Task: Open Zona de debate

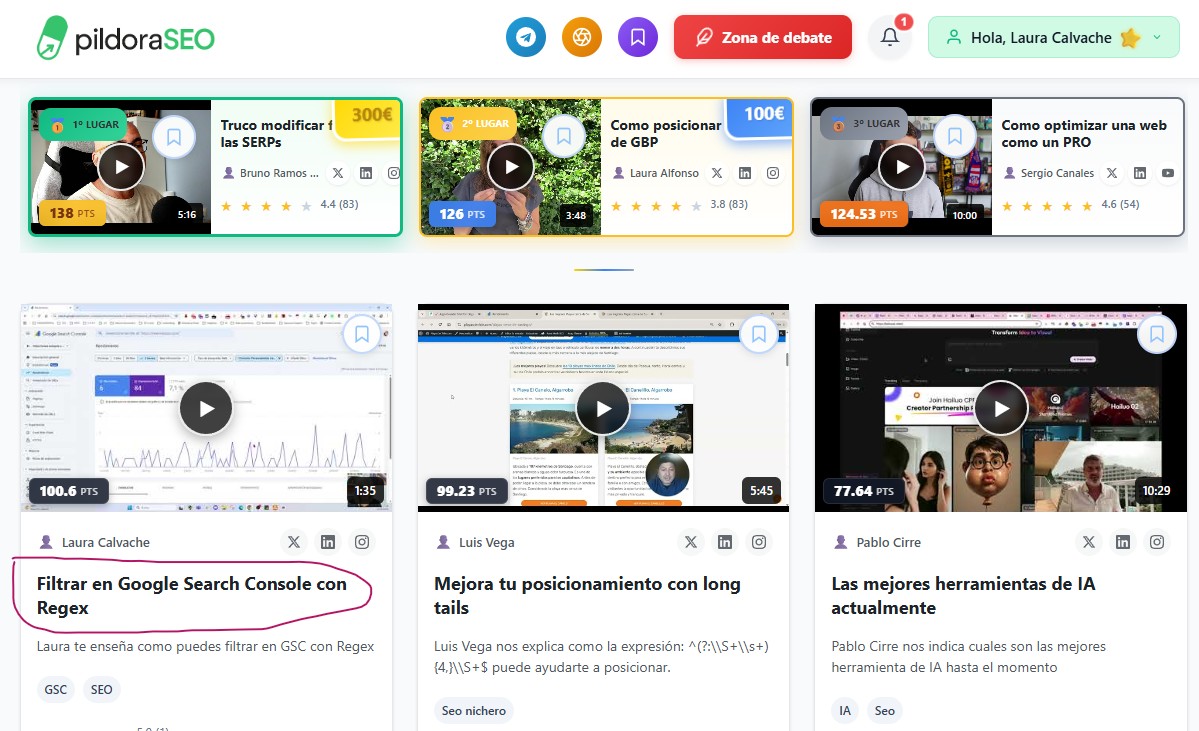Action: click(x=762, y=37)
